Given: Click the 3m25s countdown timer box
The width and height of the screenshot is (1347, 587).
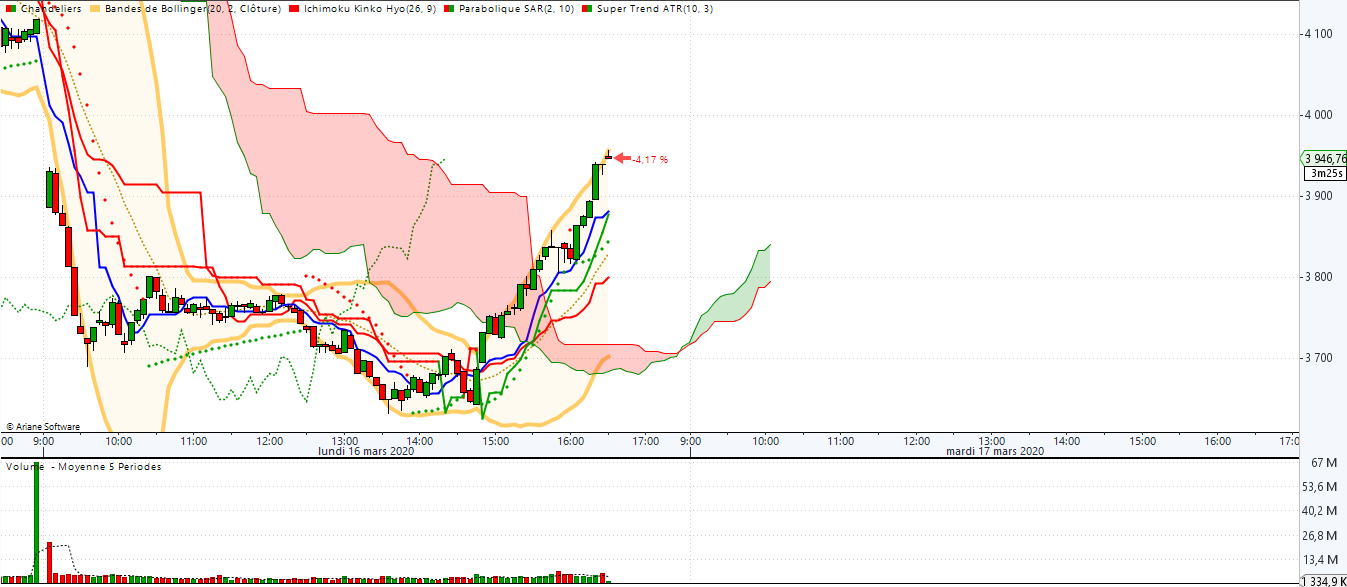Looking at the screenshot, I should [x=1325, y=173].
